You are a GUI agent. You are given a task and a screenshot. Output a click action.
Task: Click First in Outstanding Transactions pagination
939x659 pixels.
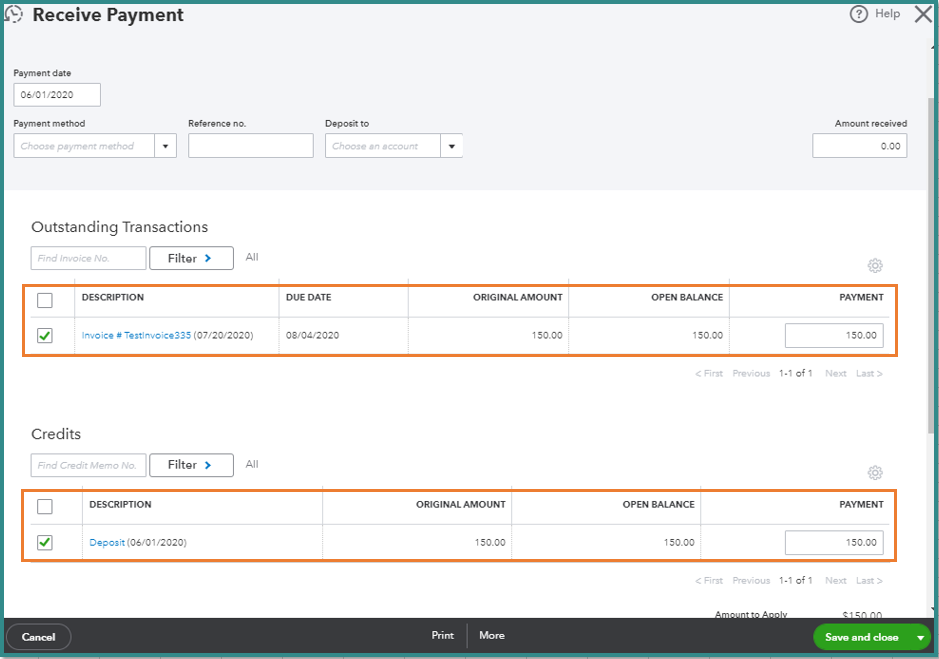pyautogui.click(x=709, y=373)
